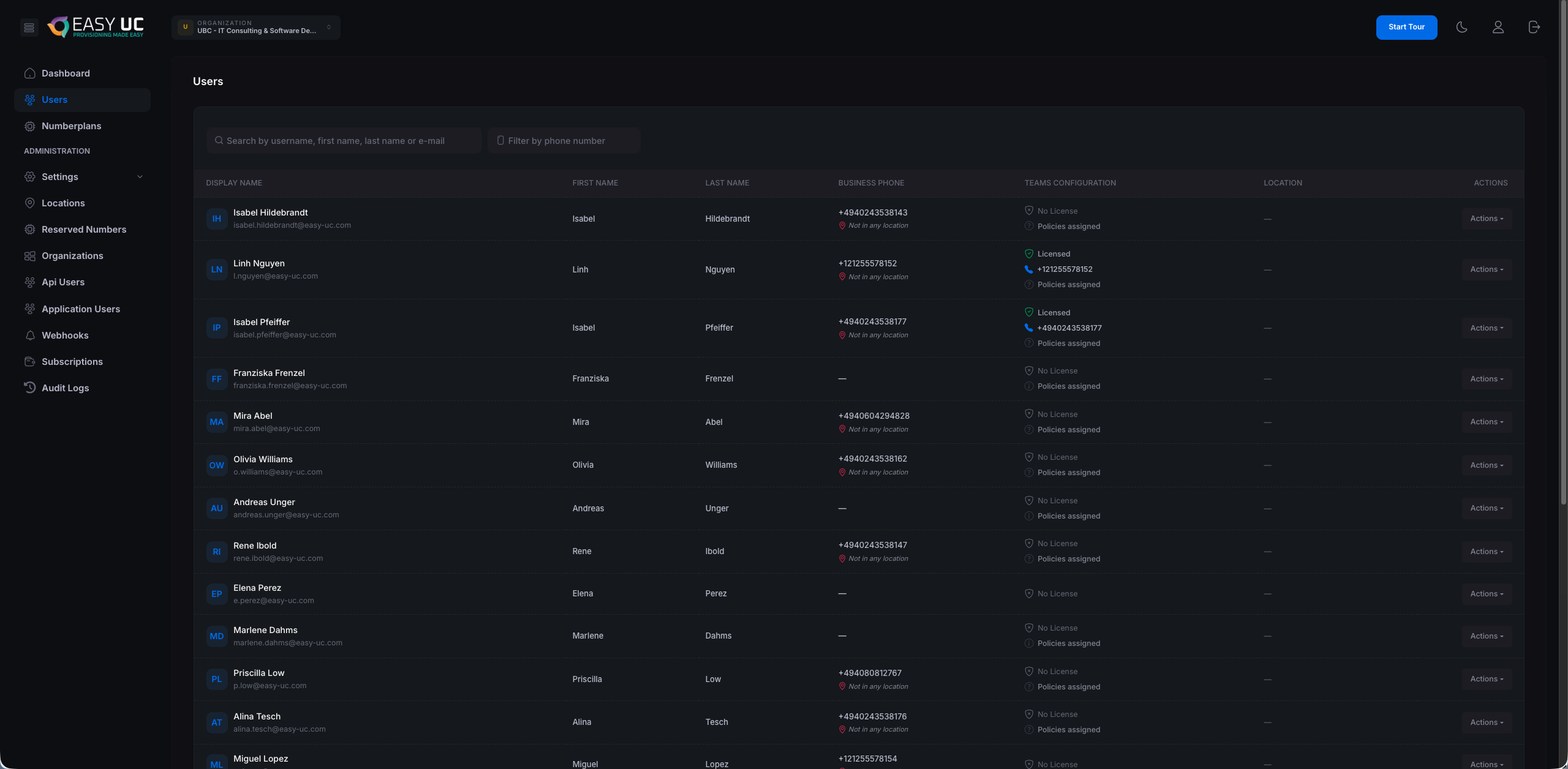
Task: Open Numberplans
Action: pos(82,126)
